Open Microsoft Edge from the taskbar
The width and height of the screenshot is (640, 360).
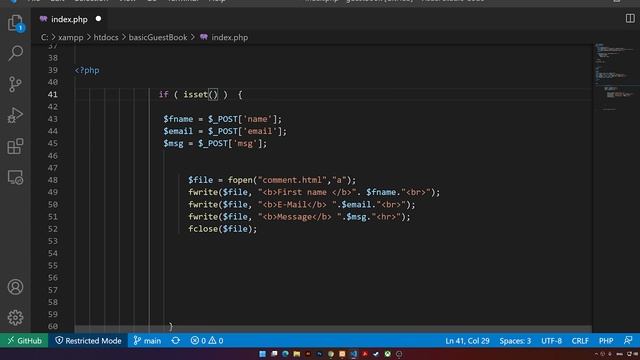coord(285,354)
